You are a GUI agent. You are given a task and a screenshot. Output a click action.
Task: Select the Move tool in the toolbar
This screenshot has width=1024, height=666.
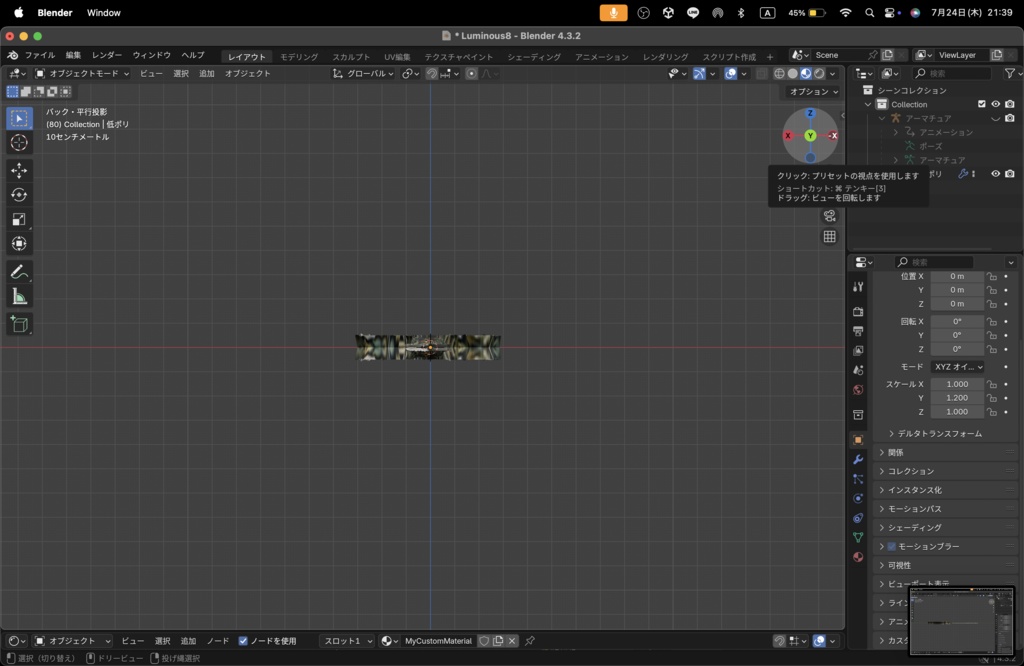19,171
